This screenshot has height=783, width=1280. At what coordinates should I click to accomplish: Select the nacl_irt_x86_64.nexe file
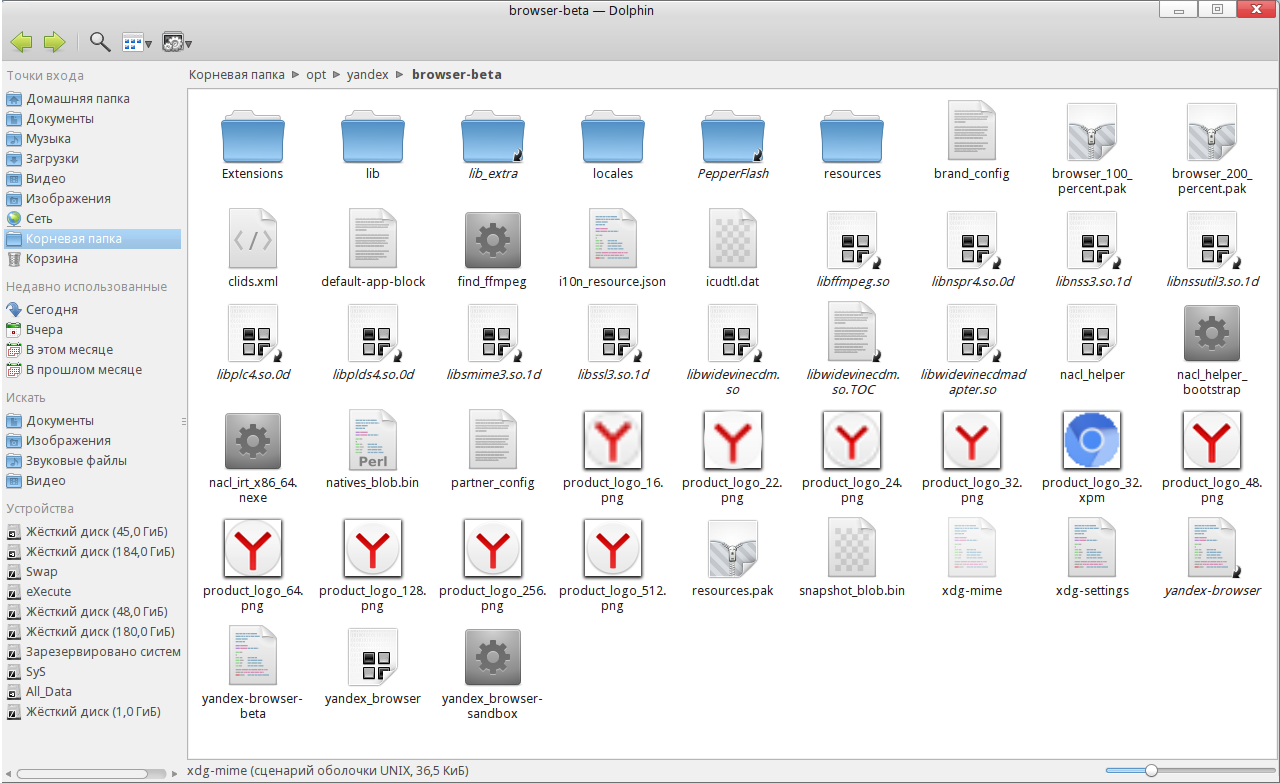pyautogui.click(x=253, y=457)
